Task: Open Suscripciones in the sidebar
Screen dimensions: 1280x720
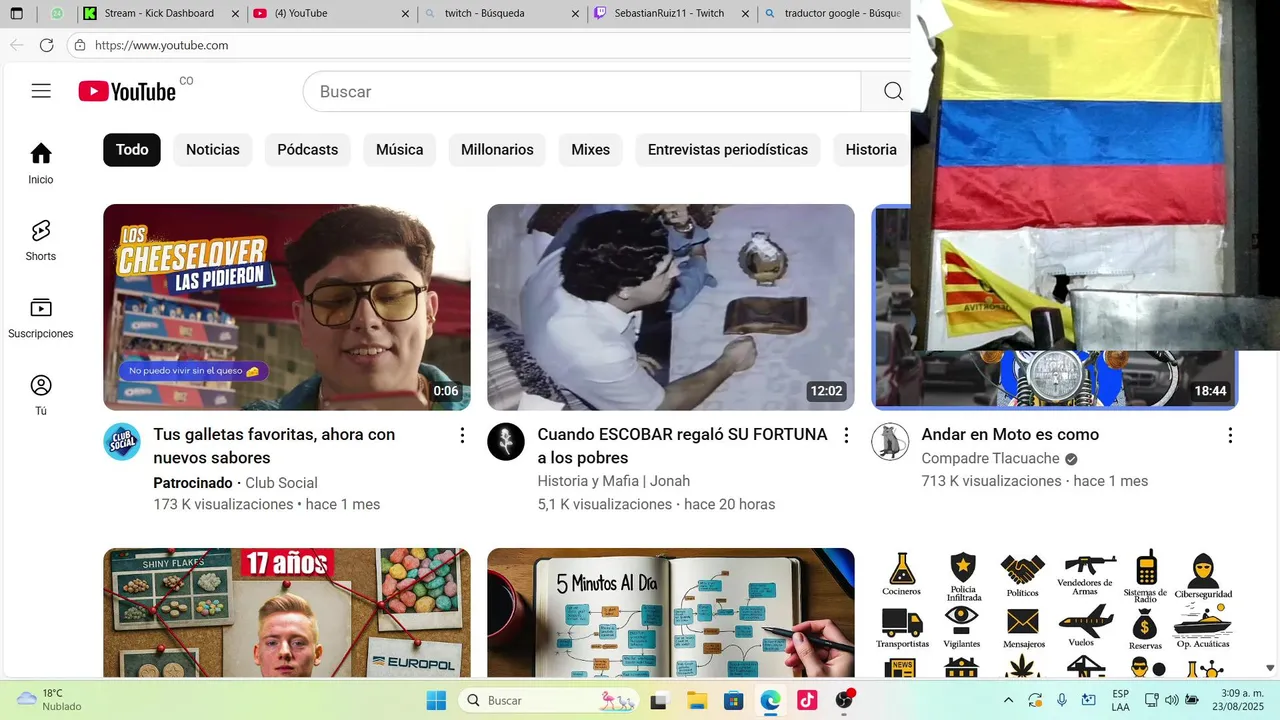Action: tap(41, 318)
